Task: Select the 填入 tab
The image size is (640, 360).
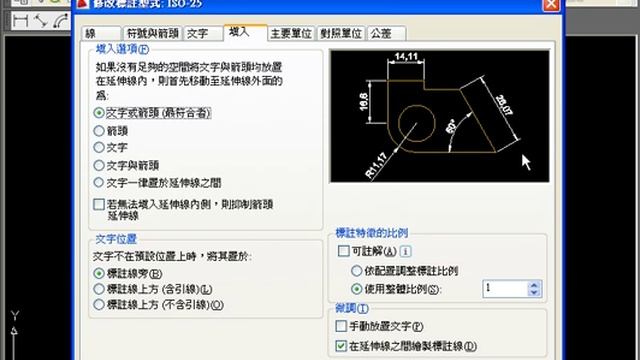Action: (245, 33)
